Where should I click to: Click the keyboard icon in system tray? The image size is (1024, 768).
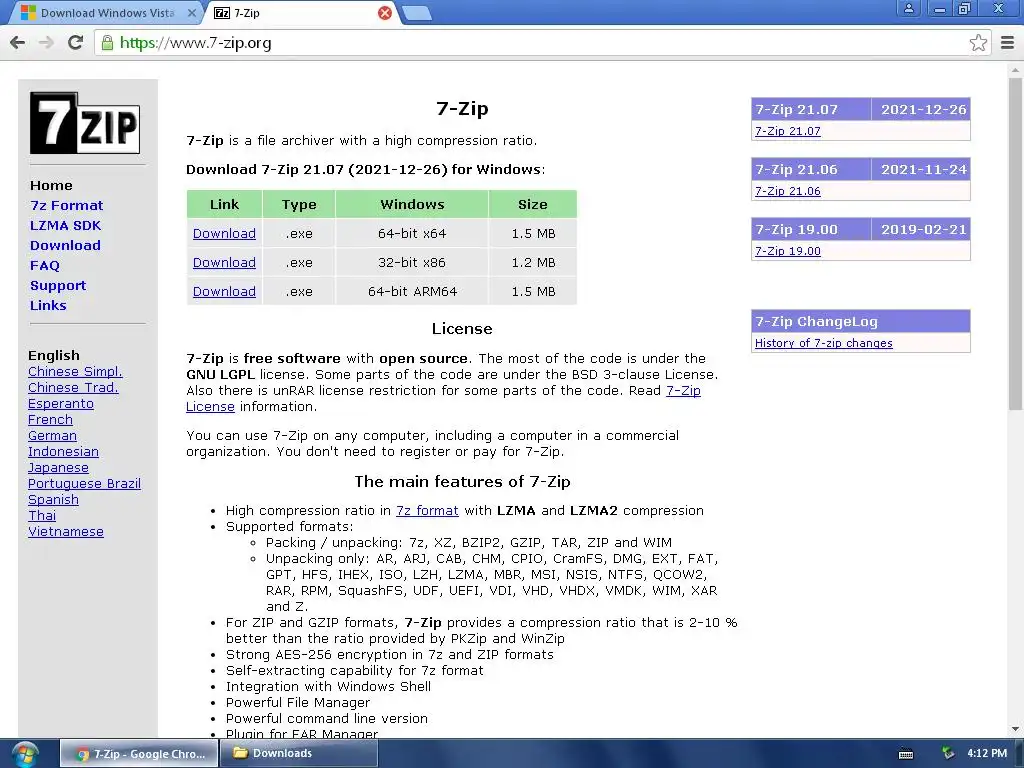coord(906,754)
